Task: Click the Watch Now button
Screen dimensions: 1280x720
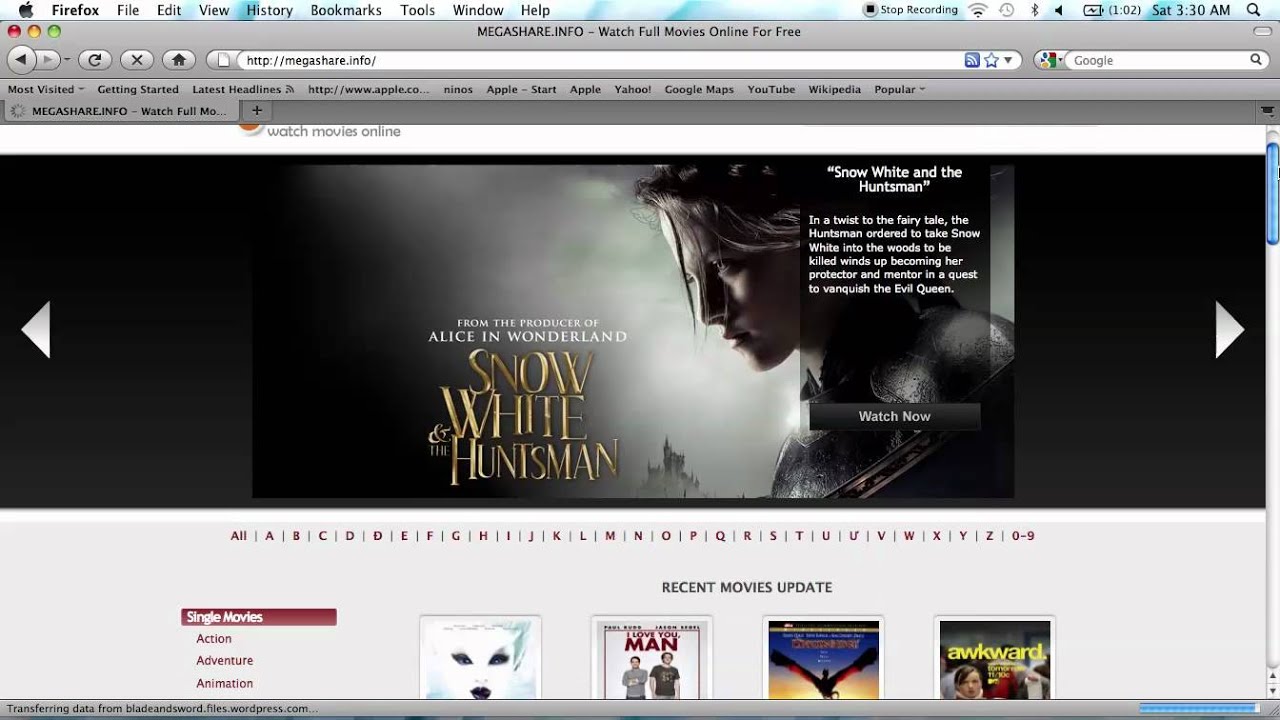Action: click(x=894, y=416)
